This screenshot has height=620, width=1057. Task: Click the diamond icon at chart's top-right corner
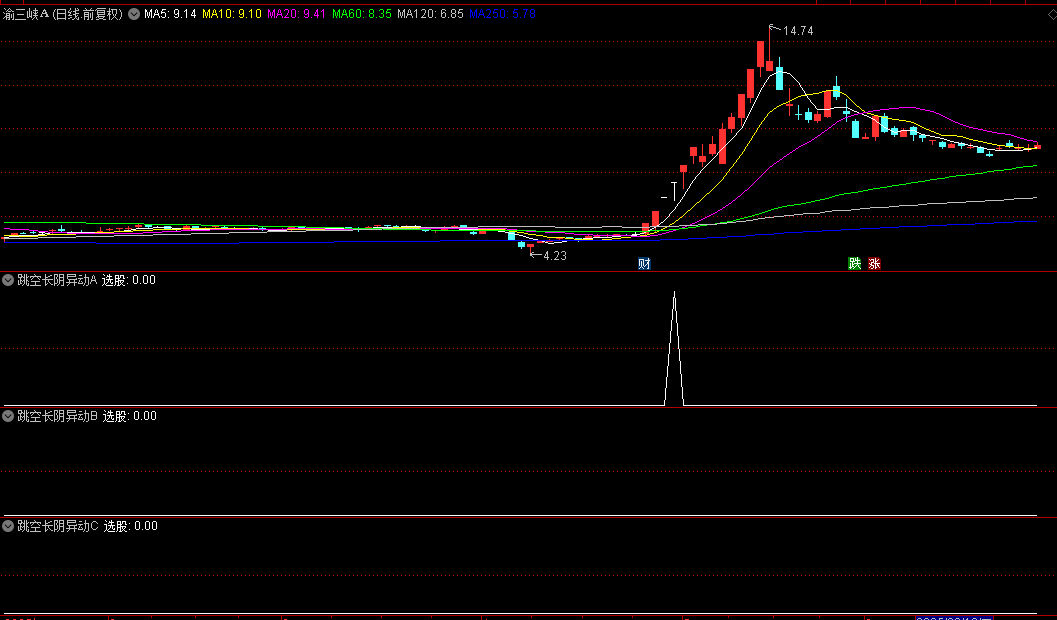coord(1050,13)
